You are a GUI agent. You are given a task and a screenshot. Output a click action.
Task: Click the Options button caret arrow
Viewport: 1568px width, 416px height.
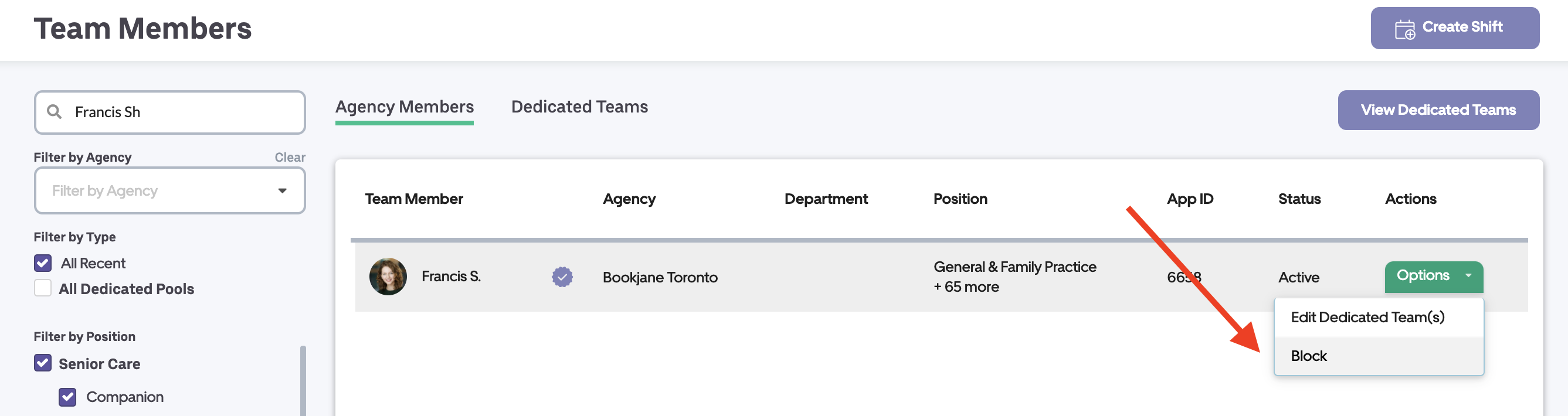coord(1468,275)
